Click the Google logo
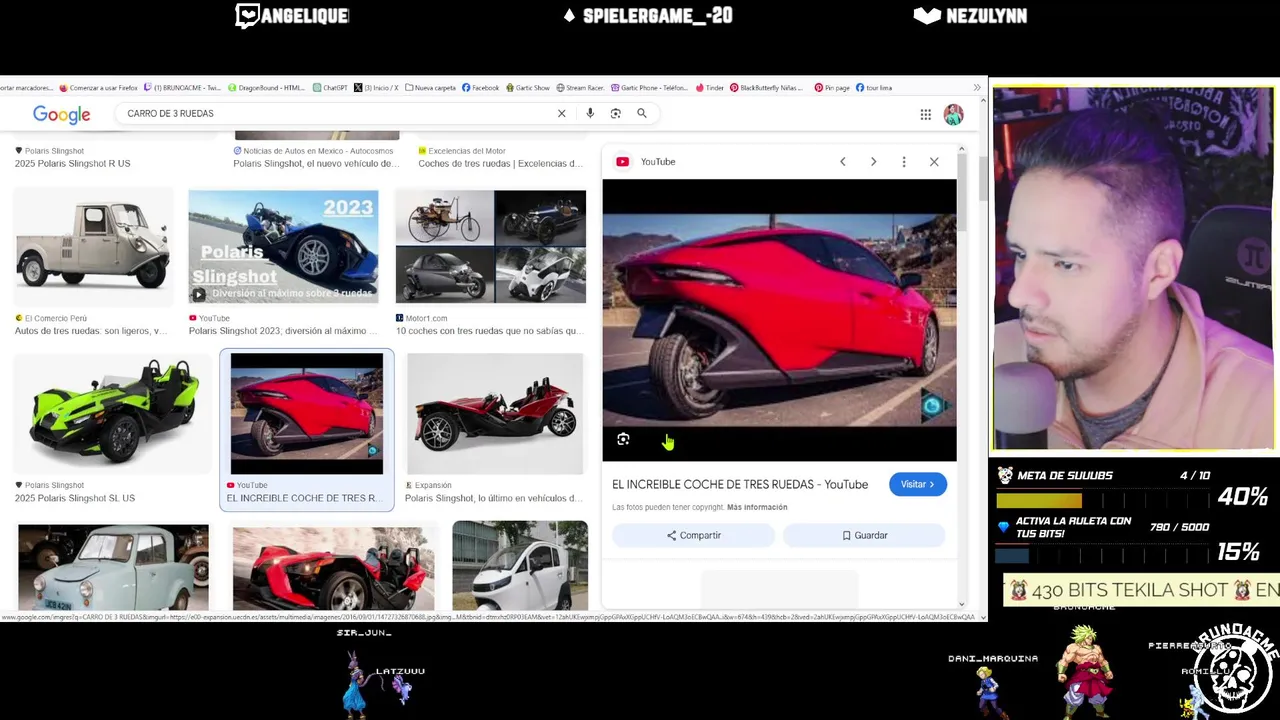 (61, 114)
